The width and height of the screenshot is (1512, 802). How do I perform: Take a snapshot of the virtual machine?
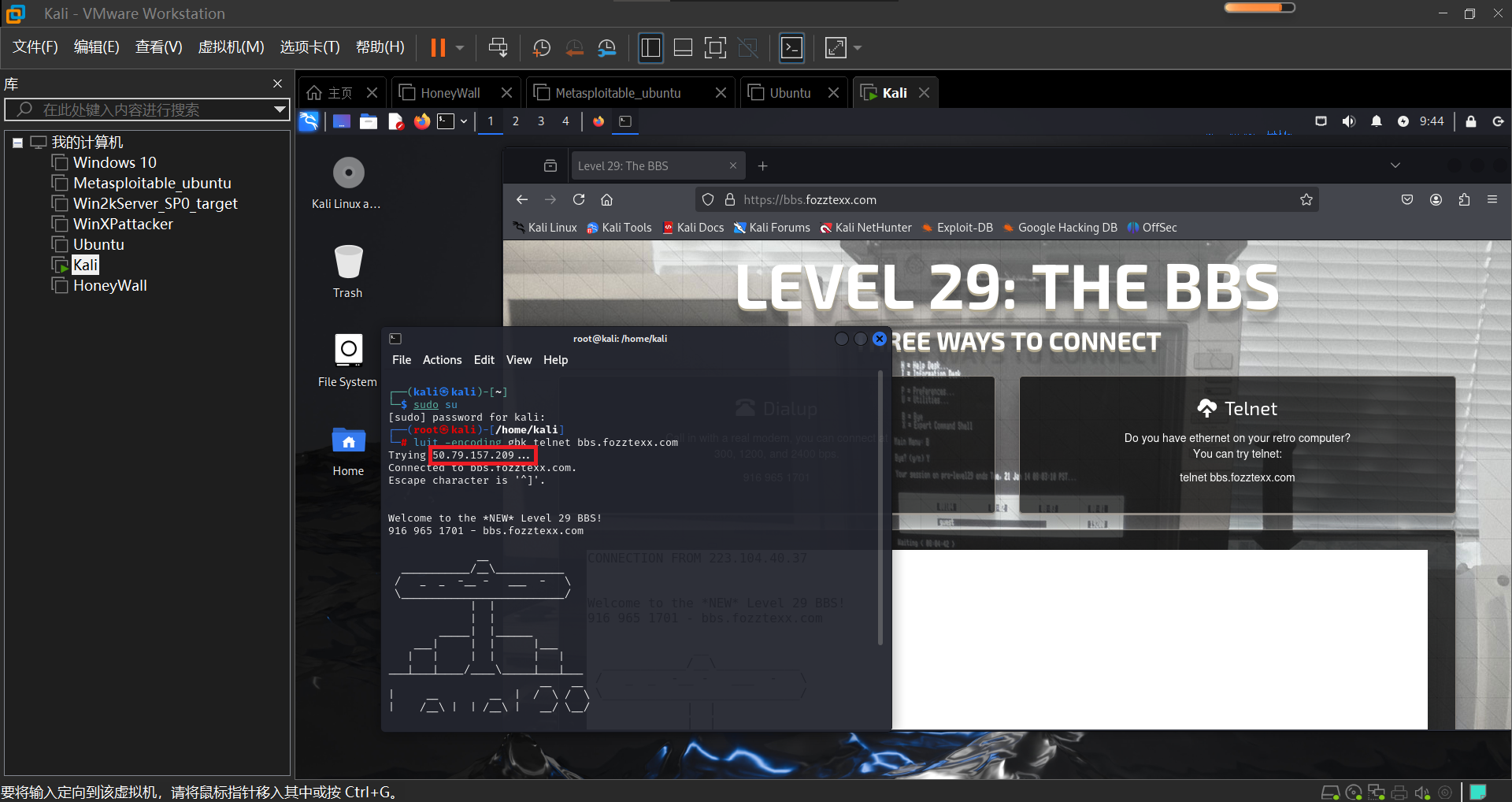542,48
